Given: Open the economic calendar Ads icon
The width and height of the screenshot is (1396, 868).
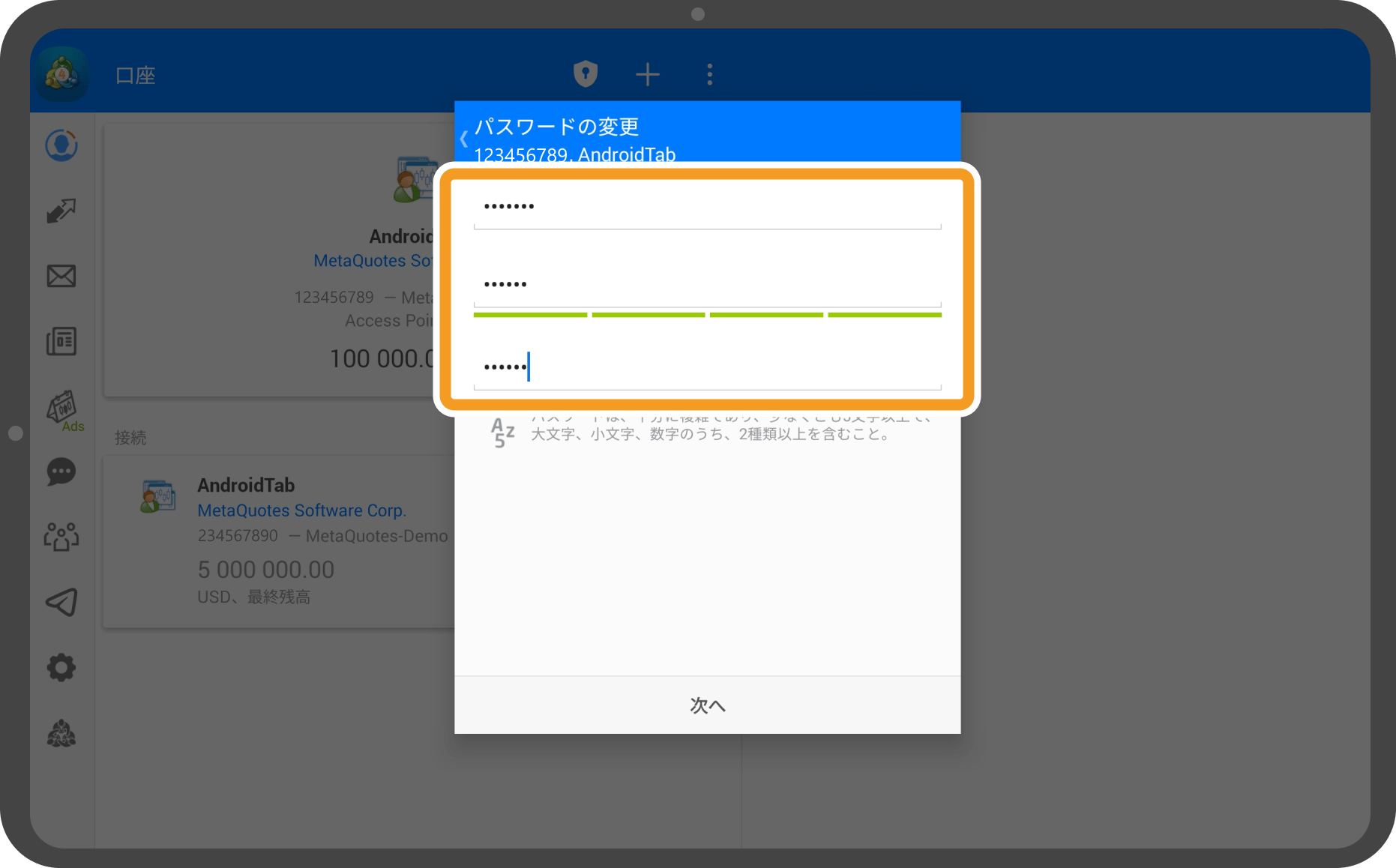Looking at the screenshot, I should [63, 409].
